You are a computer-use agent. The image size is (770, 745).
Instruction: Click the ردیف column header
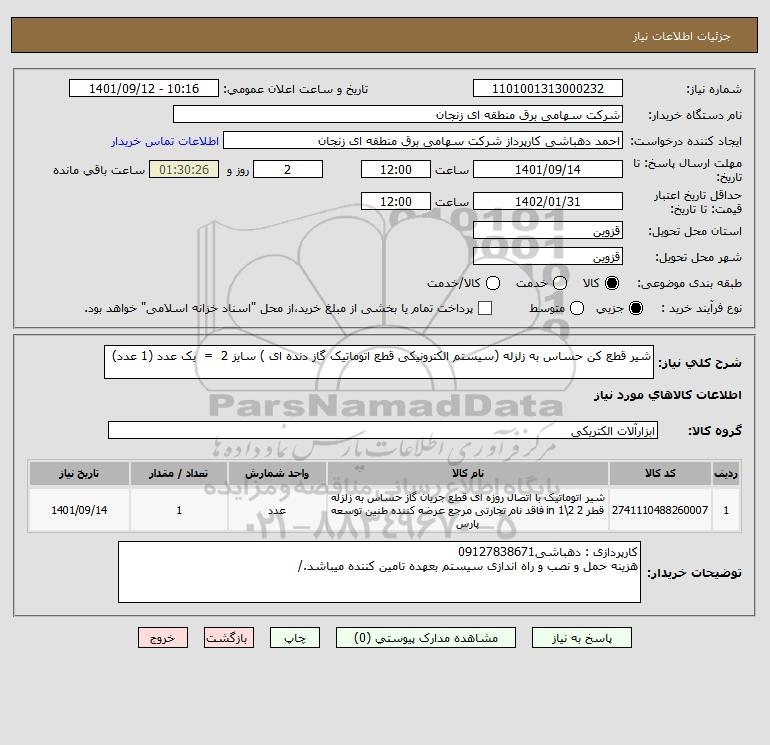click(x=726, y=473)
